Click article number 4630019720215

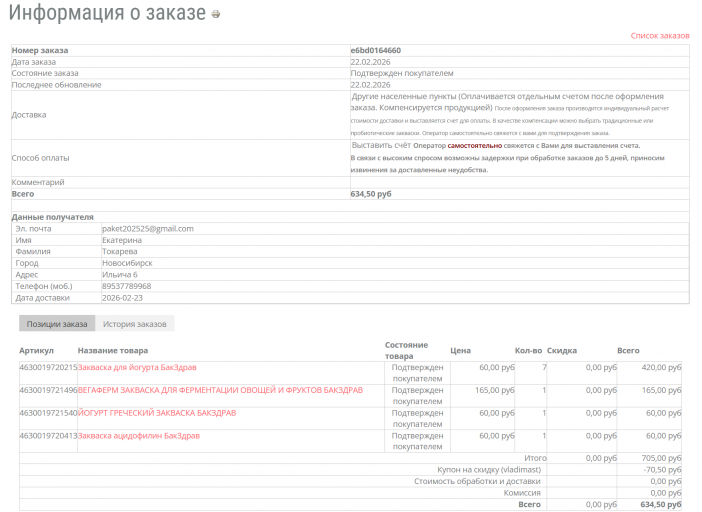click(48, 367)
